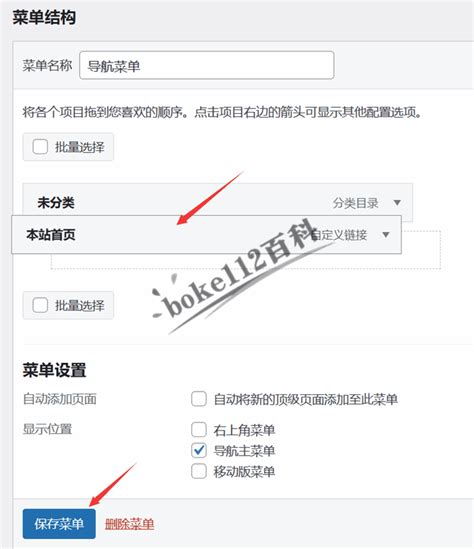Image resolution: width=474 pixels, height=549 pixels.
Task: Click the 显示位置 label
Action: point(48,429)
